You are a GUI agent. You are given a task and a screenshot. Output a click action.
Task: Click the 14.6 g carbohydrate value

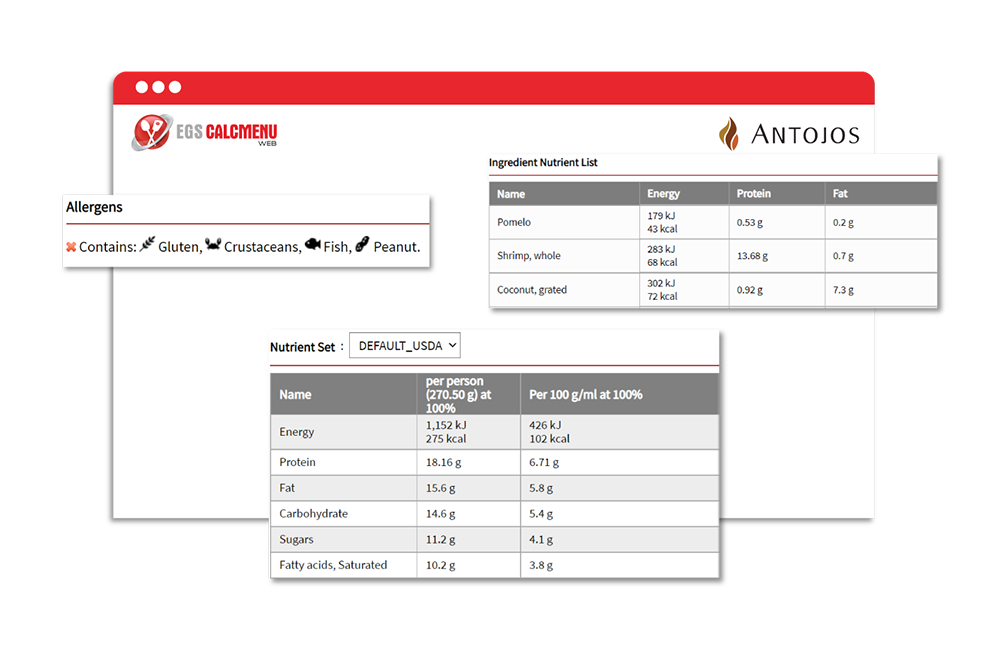(x=440, y=514)
